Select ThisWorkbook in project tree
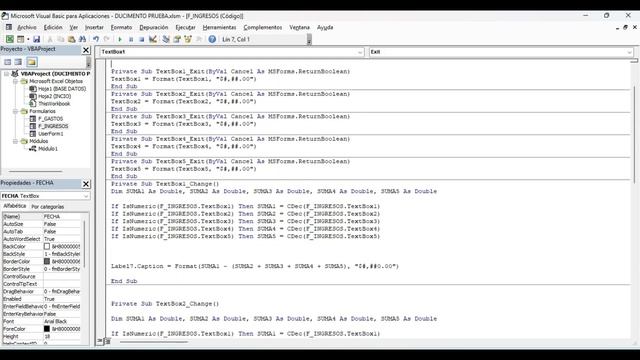Screen dimensions: 640x360 [x=54, y=104]
